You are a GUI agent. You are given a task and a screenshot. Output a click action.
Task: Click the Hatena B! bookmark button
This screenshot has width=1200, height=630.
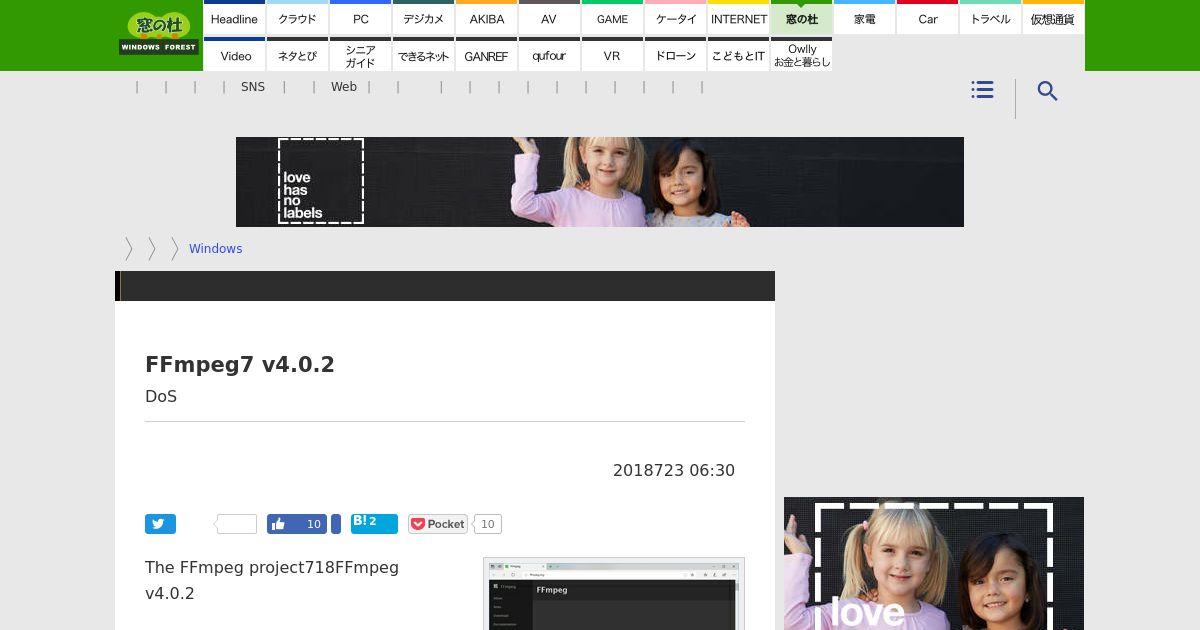374,523
